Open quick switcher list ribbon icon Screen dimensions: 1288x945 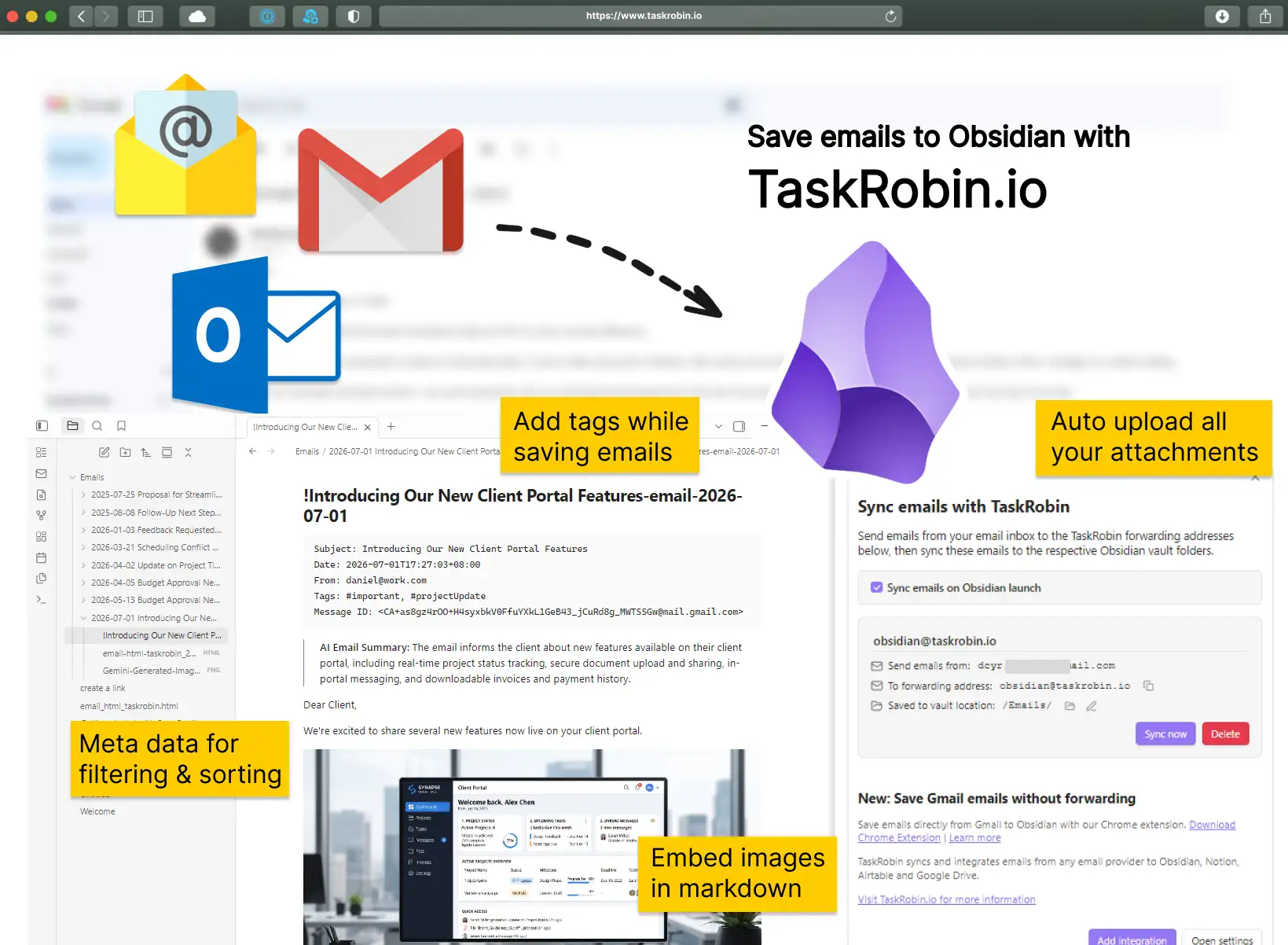click(42, 453)
